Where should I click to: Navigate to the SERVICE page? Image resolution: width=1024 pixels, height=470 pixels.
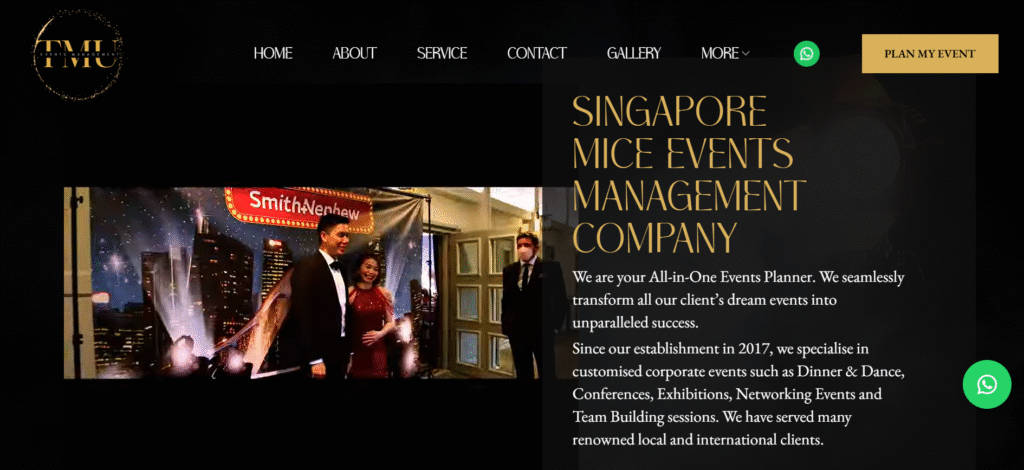442,54
